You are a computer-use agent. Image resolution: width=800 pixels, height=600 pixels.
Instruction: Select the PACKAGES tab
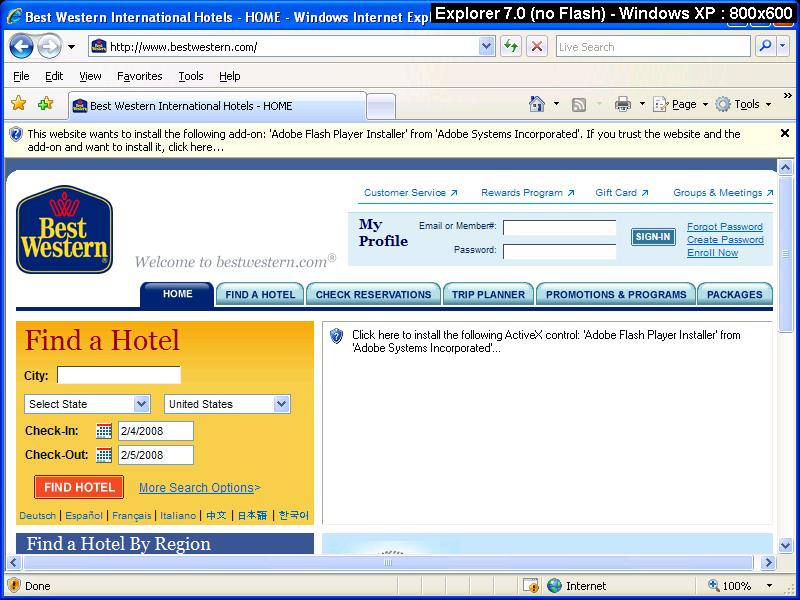735,294
